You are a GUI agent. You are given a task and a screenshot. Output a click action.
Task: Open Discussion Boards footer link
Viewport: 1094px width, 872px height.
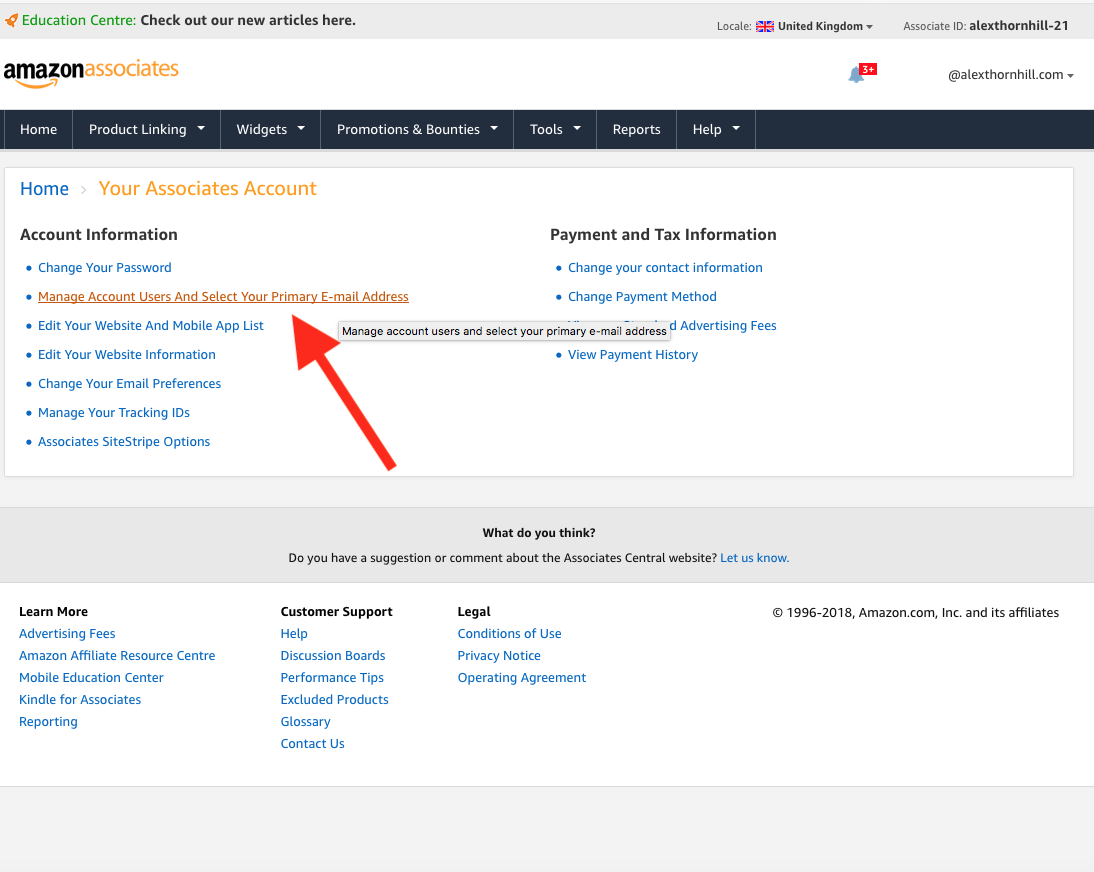(333, 656)
